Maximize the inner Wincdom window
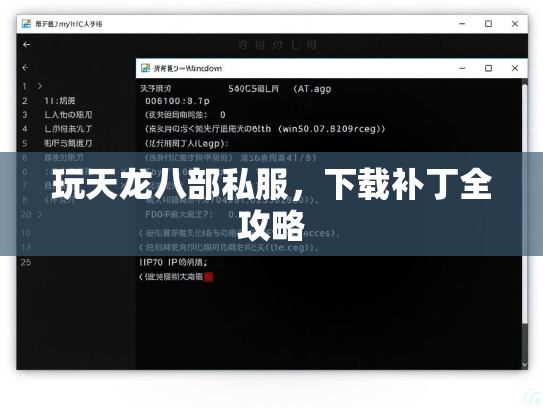The width and height of the screenshot is (543, 408). point(488,68)
